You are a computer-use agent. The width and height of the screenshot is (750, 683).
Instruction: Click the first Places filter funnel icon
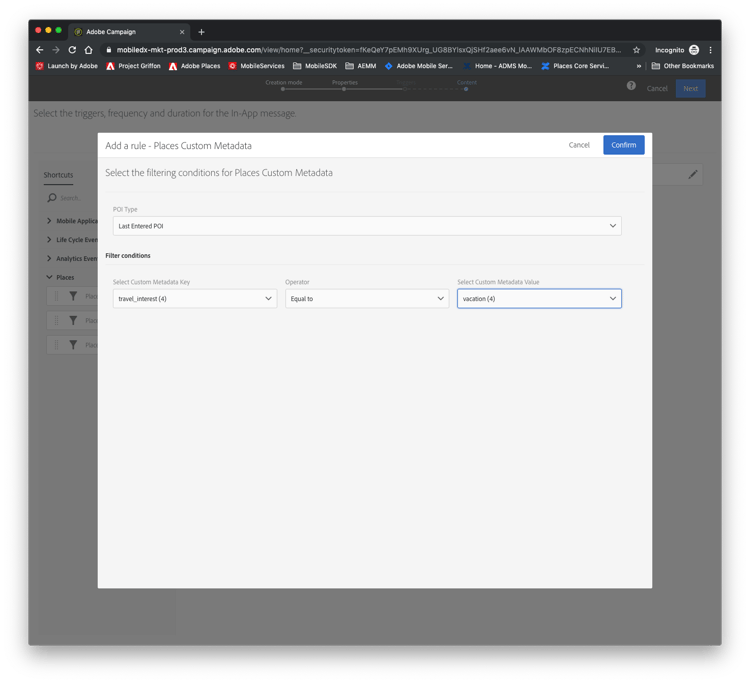tap(73, 296)
